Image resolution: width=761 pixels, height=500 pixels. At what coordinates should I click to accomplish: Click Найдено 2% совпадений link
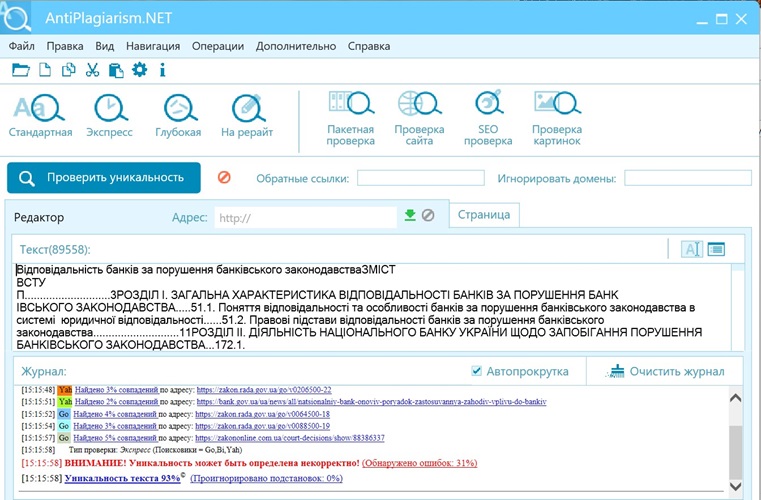(116, 401)
